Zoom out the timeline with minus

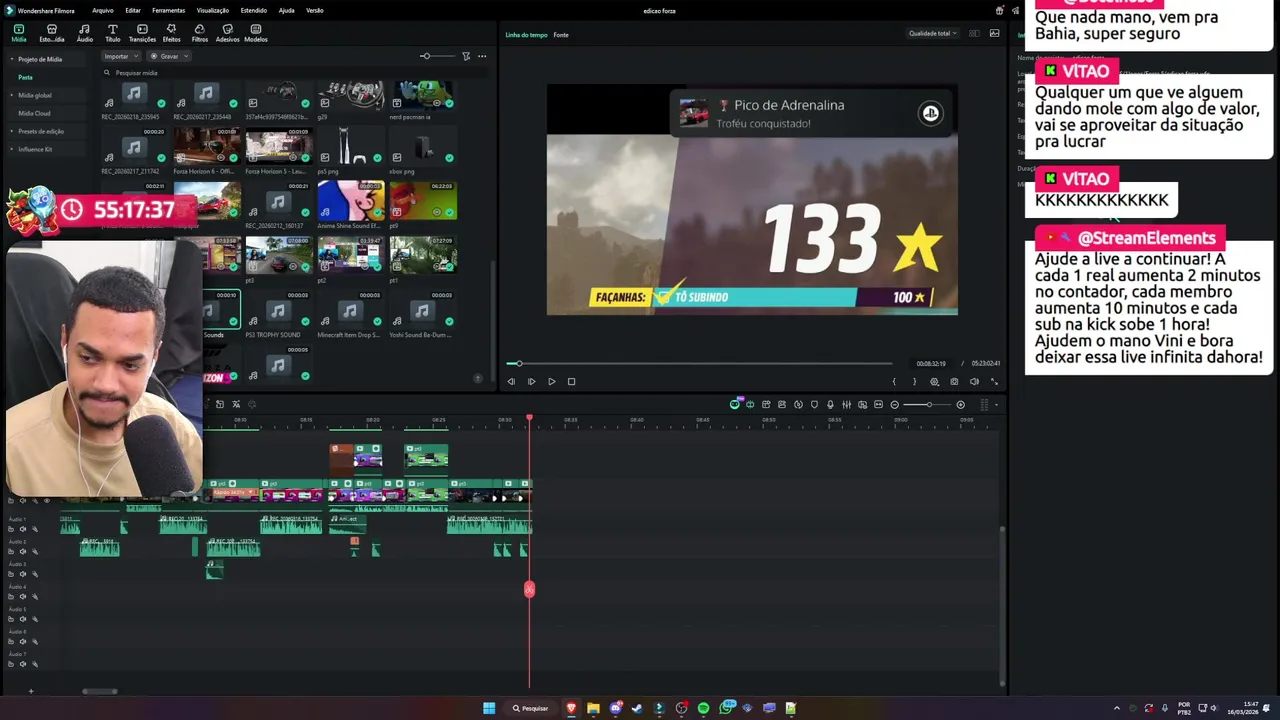894,404
